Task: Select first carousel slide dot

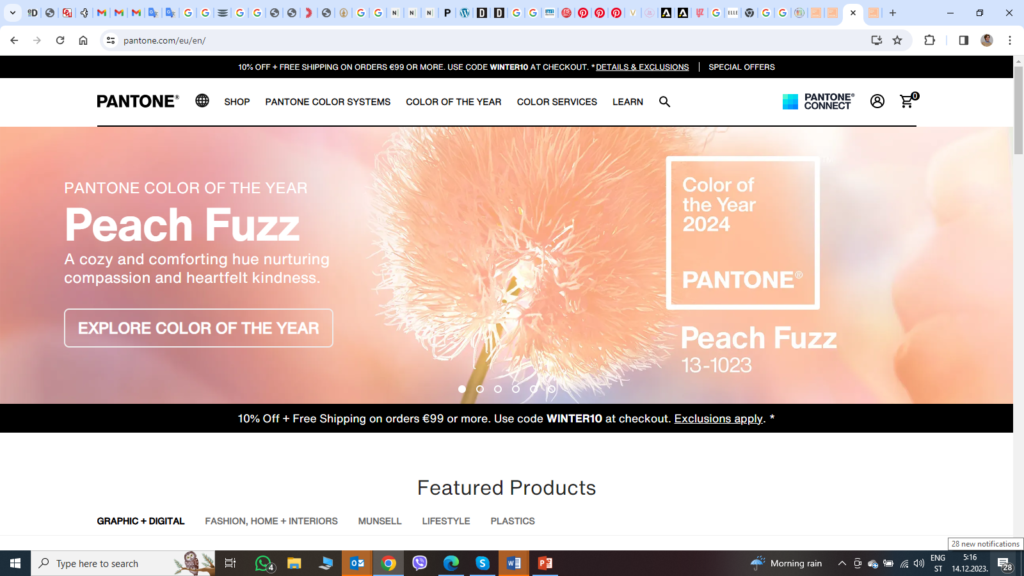Action: tap(462, 389)
